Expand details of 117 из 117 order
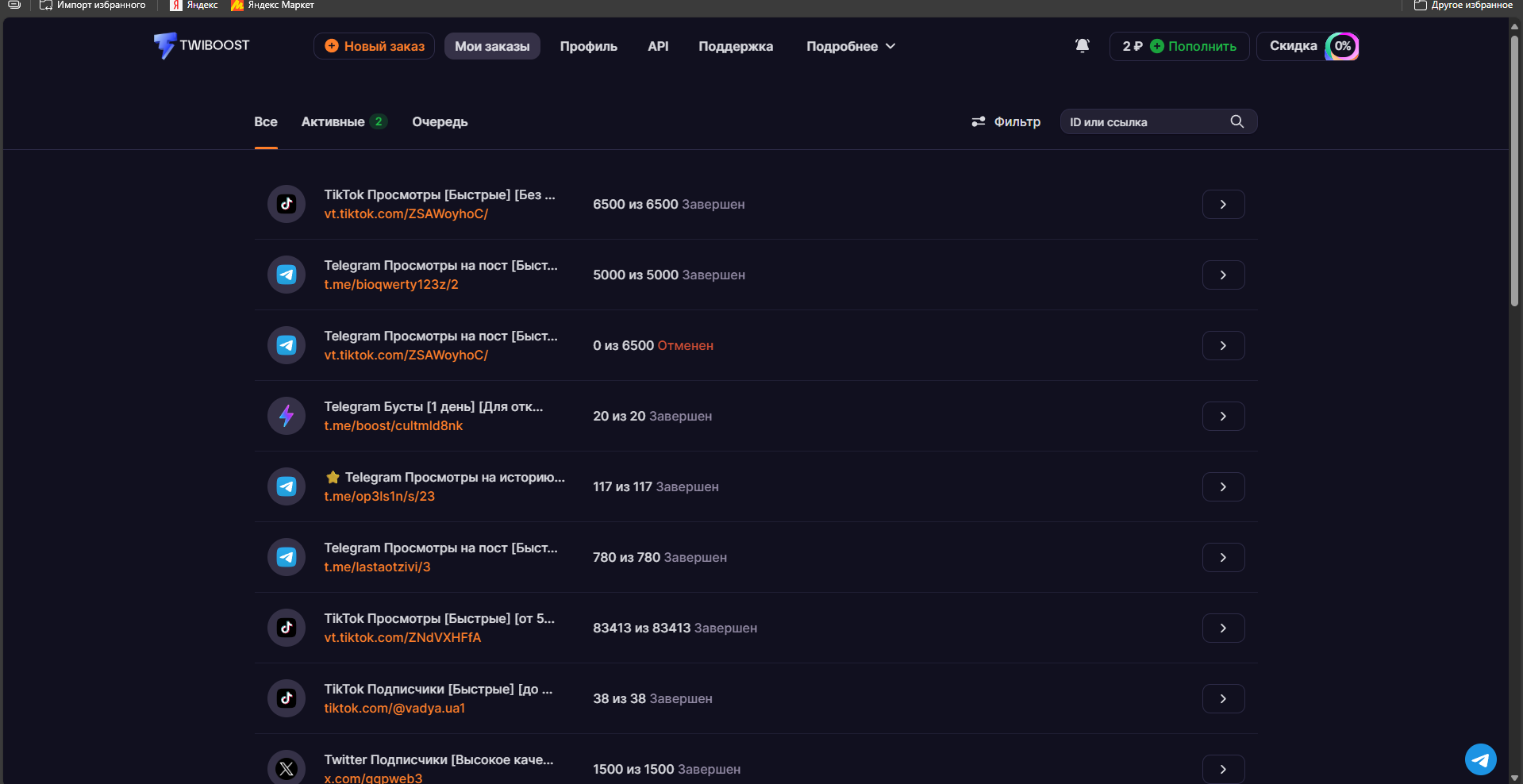Screen dimensions: 1523x784 (x=1223, y=486)
